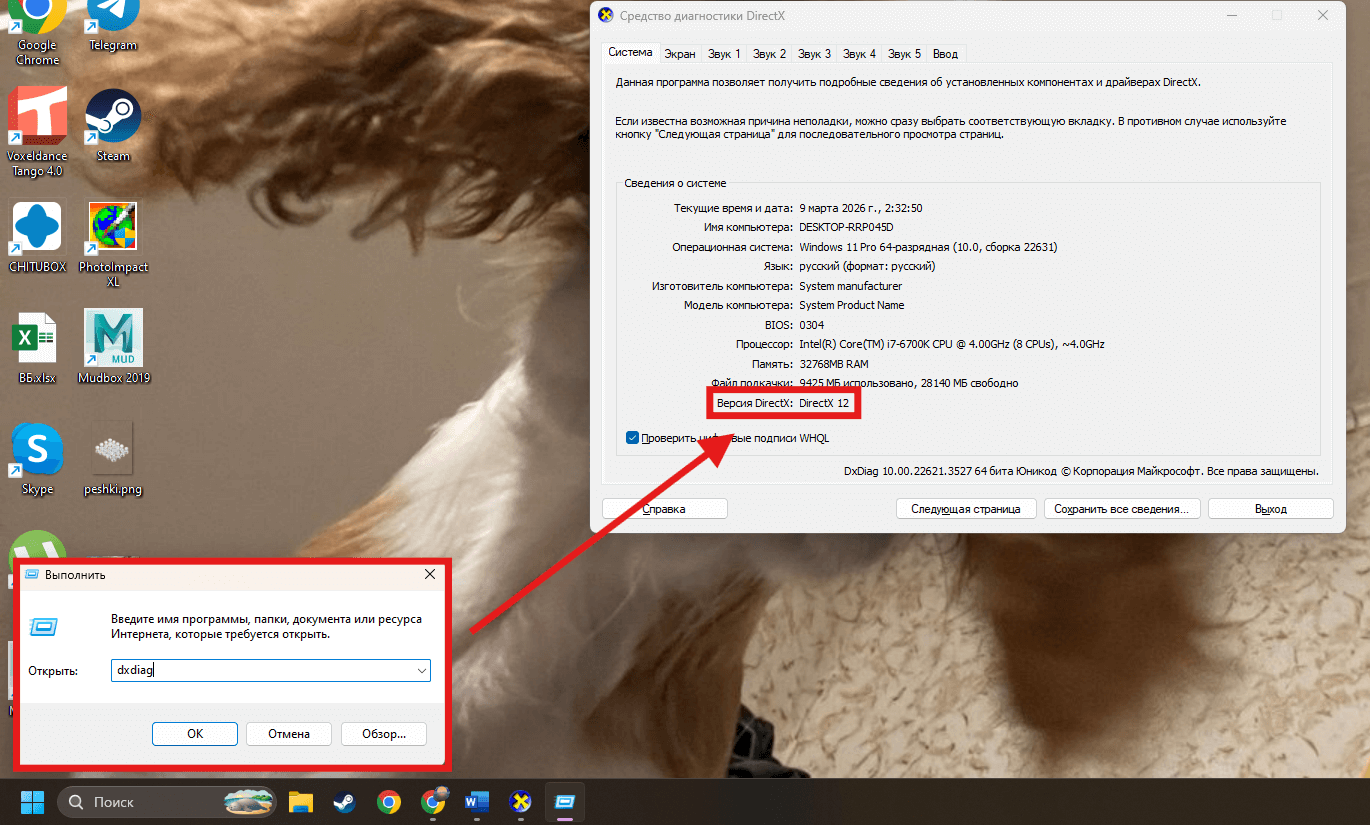Click the Word icon in the taskbar

[x=476, y=802]
